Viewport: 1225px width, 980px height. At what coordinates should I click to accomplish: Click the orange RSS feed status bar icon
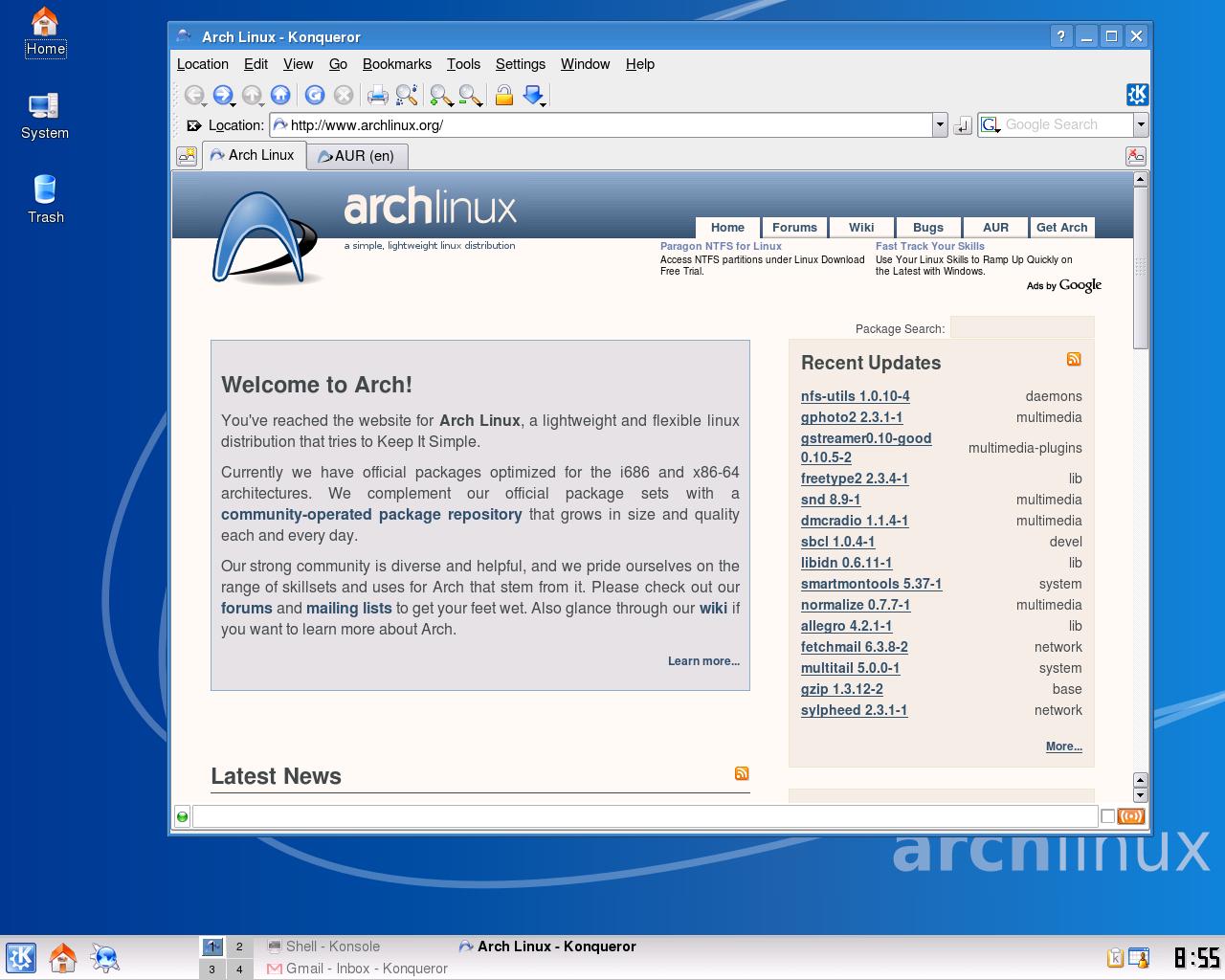tap(1131, 816)
